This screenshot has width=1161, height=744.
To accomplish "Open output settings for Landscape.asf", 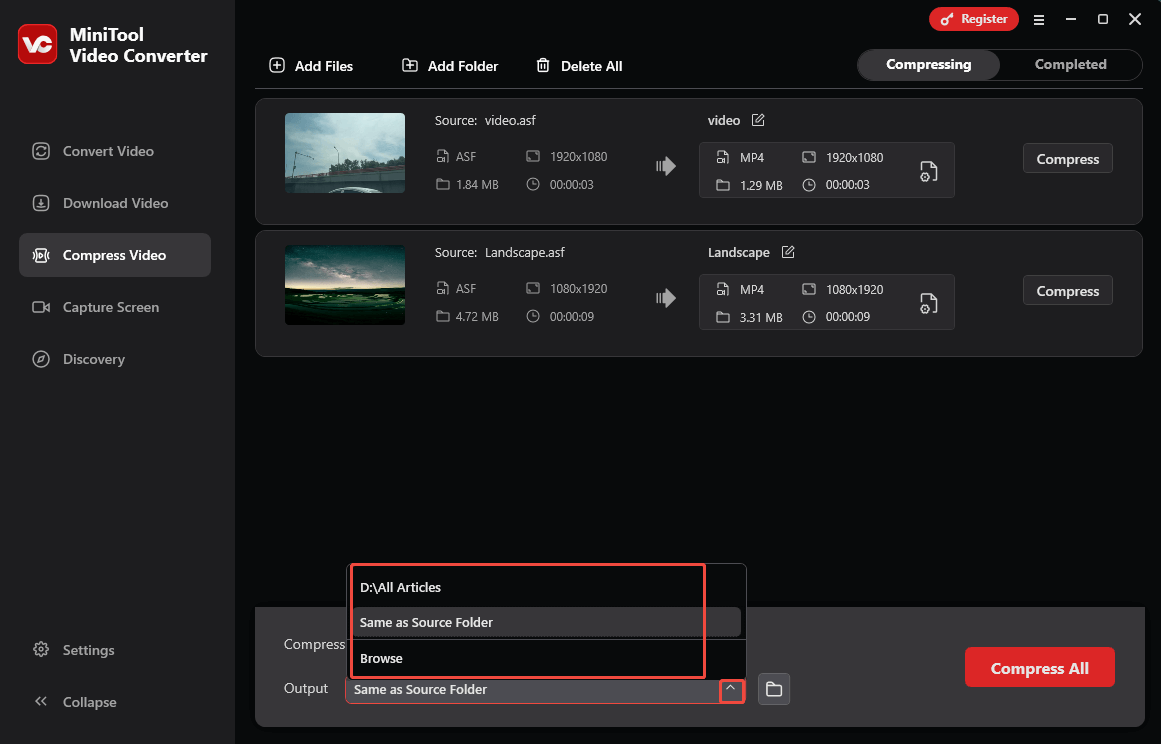I will coord(928,302).
